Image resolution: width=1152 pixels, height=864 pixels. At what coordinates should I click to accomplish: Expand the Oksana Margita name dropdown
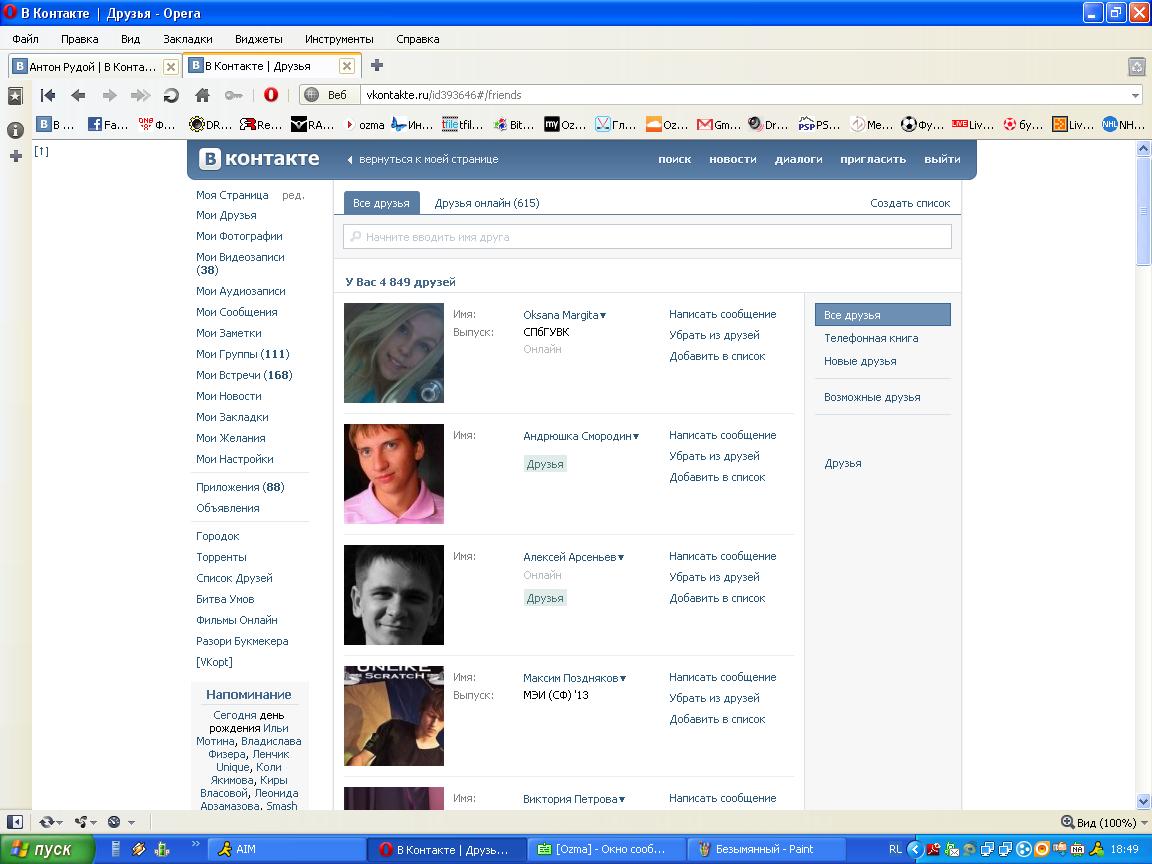pyautogui.click(x=603, y=316)
